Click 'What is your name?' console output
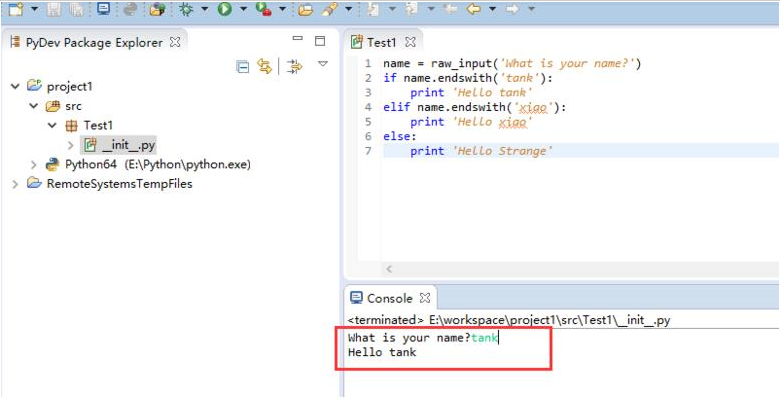The width and height of the screenshot is (780, 401). pyautogui.click(x=409, y=338)
